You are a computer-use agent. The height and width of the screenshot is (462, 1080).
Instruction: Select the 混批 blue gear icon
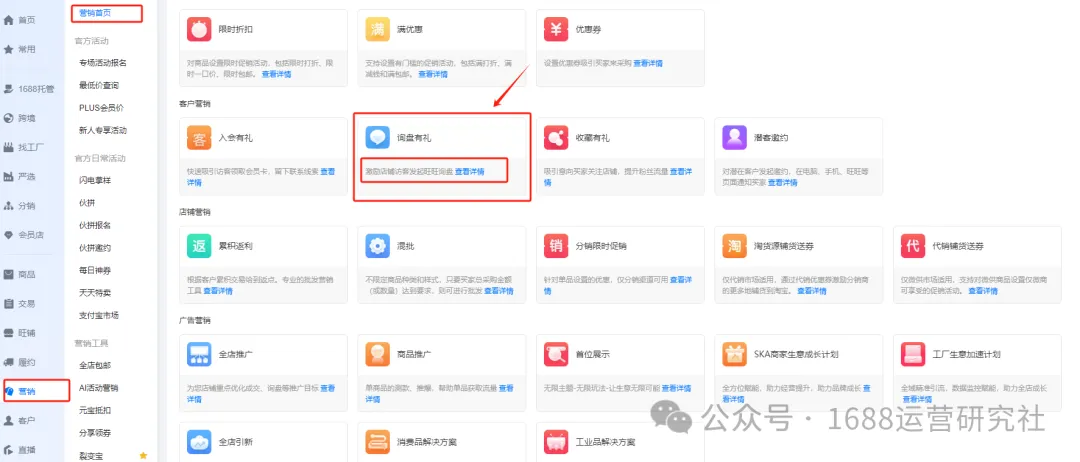coord(377,246)
